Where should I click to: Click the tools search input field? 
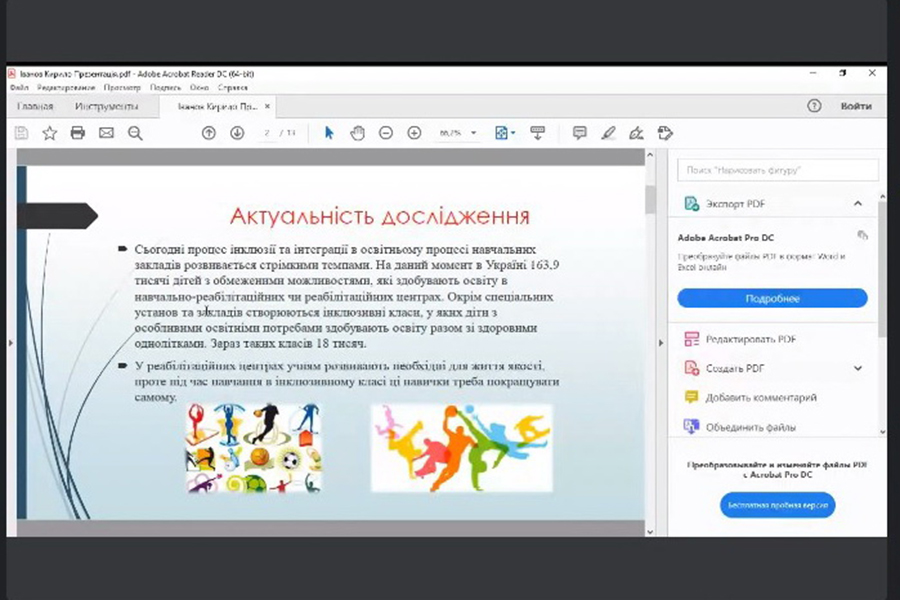778,170
